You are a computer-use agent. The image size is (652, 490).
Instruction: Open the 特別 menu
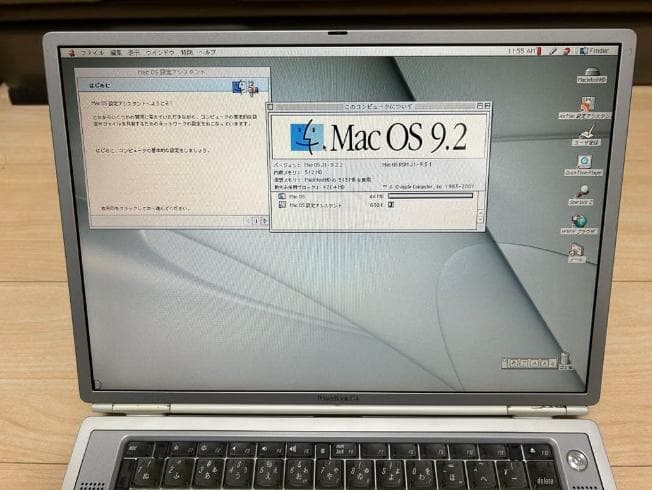click(x=186, y=53)
